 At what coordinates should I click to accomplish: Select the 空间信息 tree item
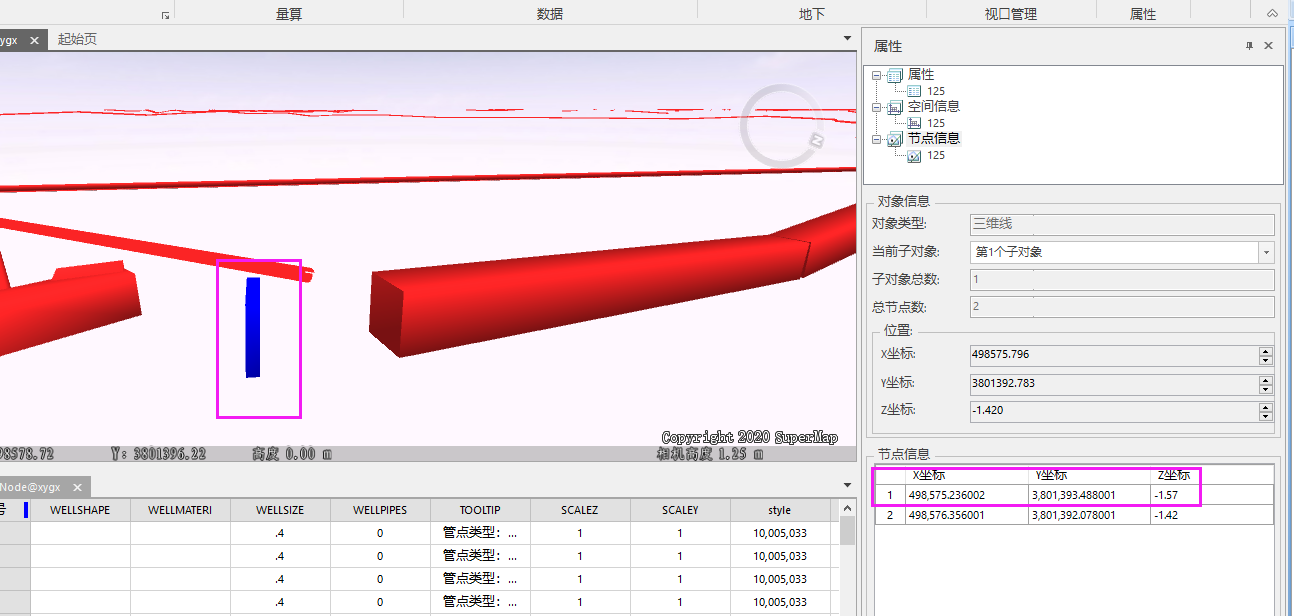(934, 107)
